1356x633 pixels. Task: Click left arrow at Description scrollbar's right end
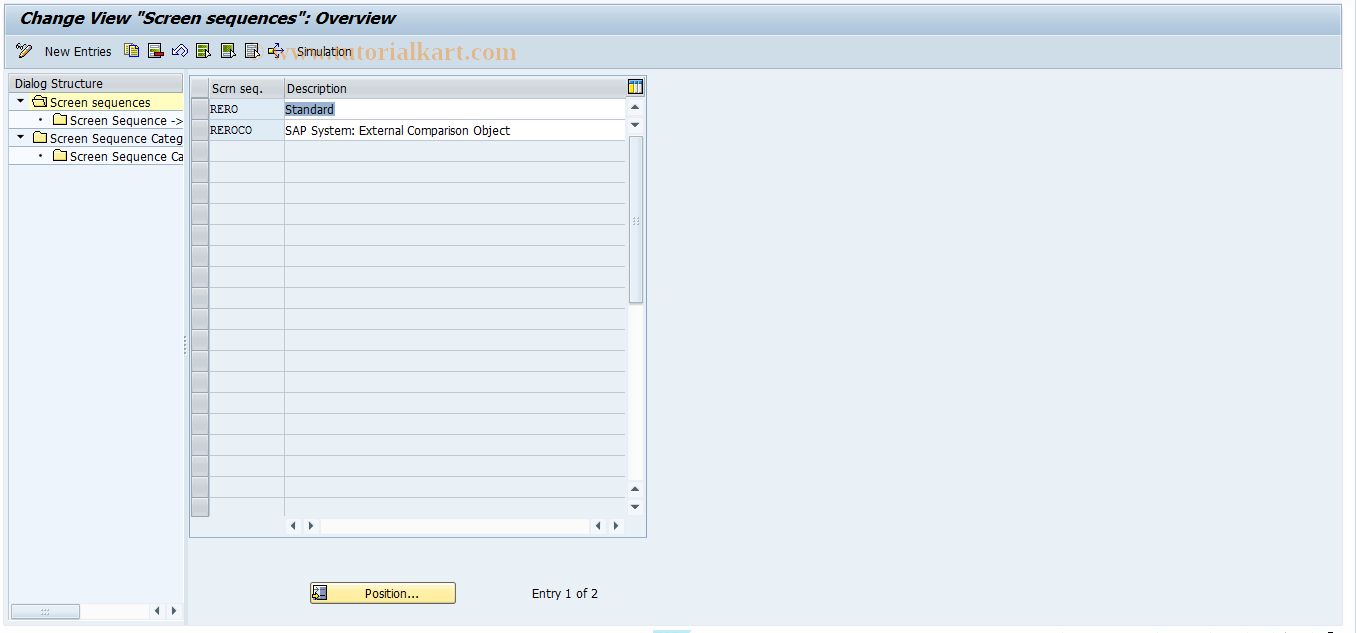pos(599,525)
